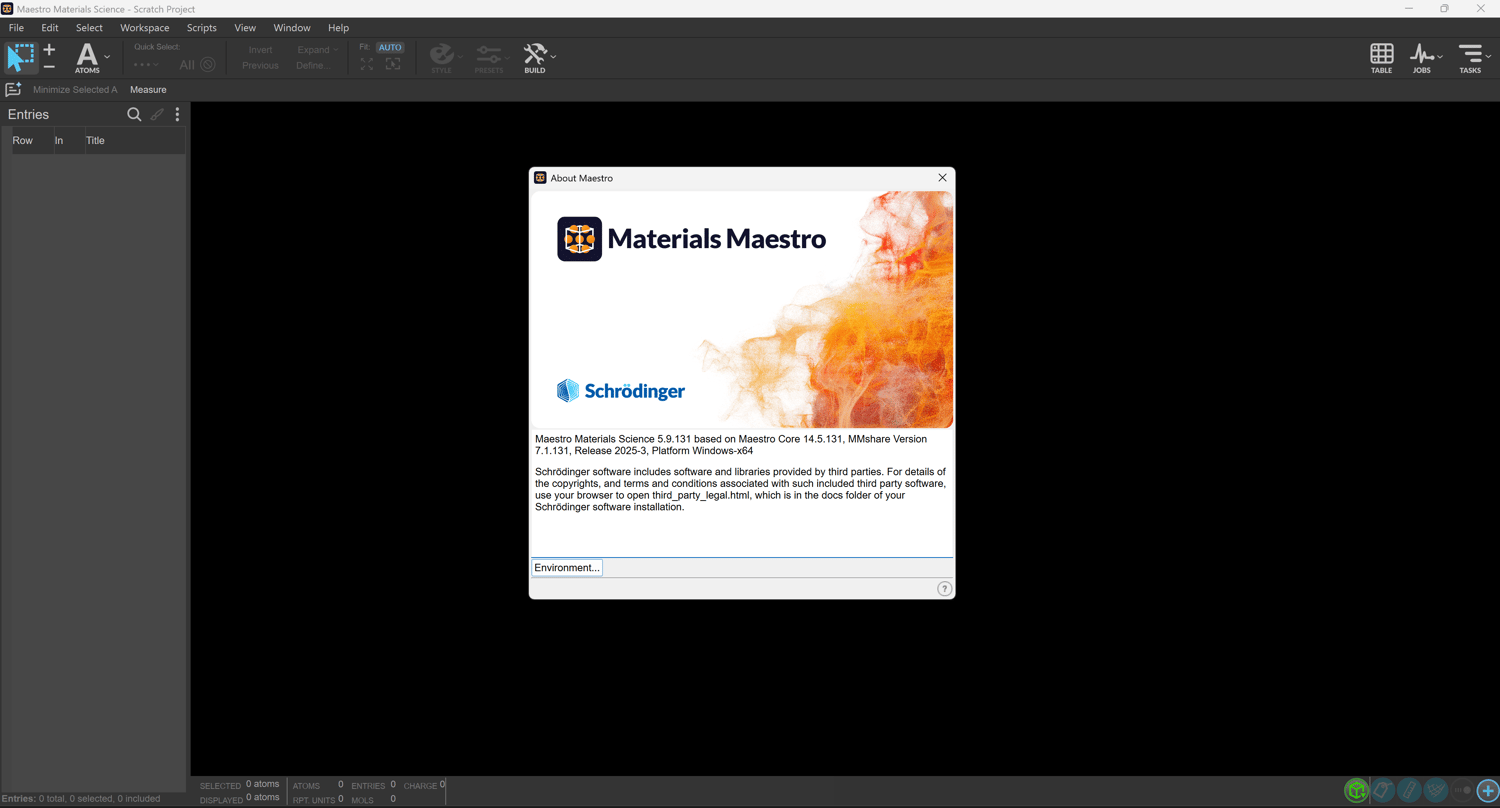Open the Select menu
1500x808 pixels.
[x=89, y=28]
